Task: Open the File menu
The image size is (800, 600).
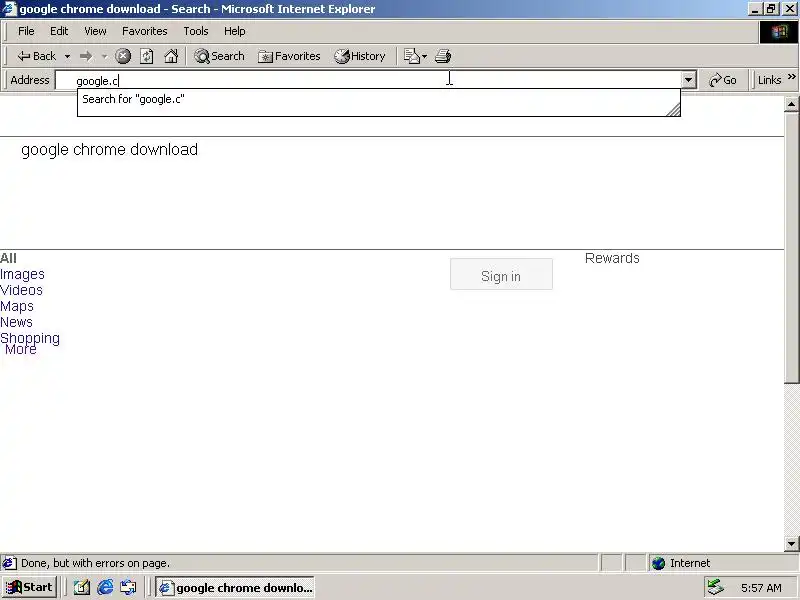Action: click(x=26, y=31)
